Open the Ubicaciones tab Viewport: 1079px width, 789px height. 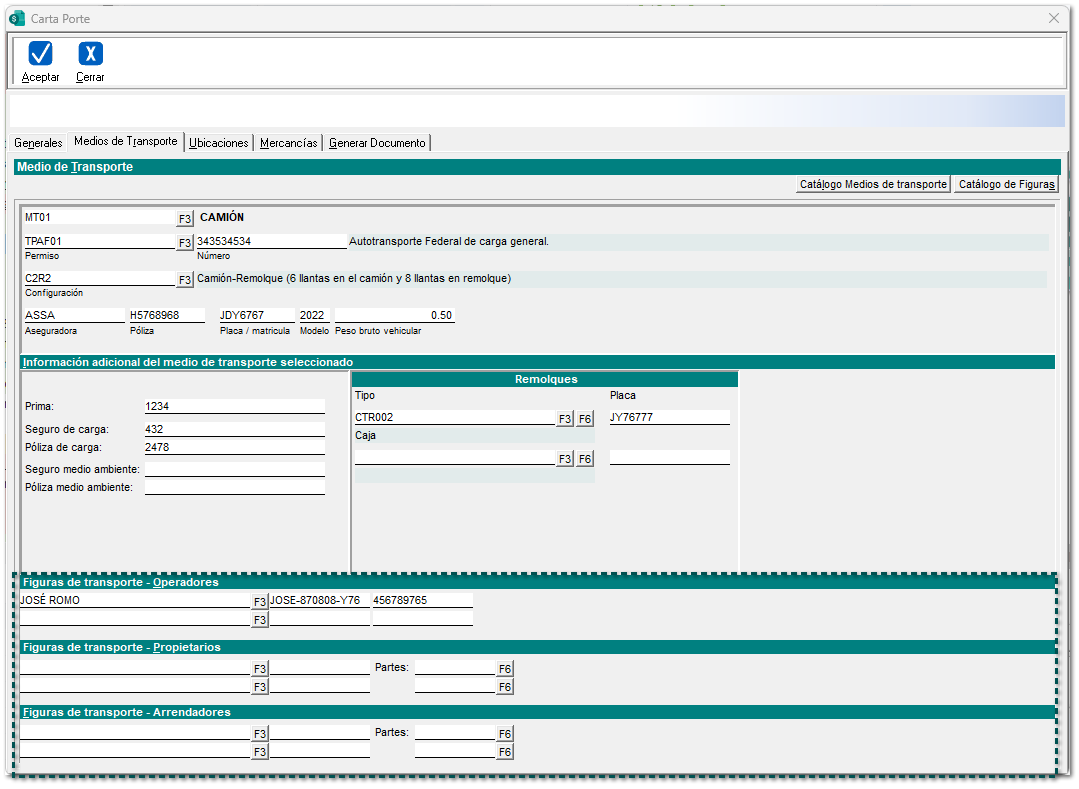coord(219,143)
